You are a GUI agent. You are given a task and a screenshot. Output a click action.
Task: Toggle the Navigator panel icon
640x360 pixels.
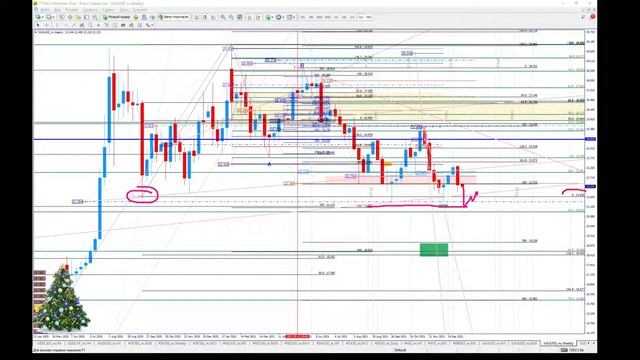[x=78, y=17]
